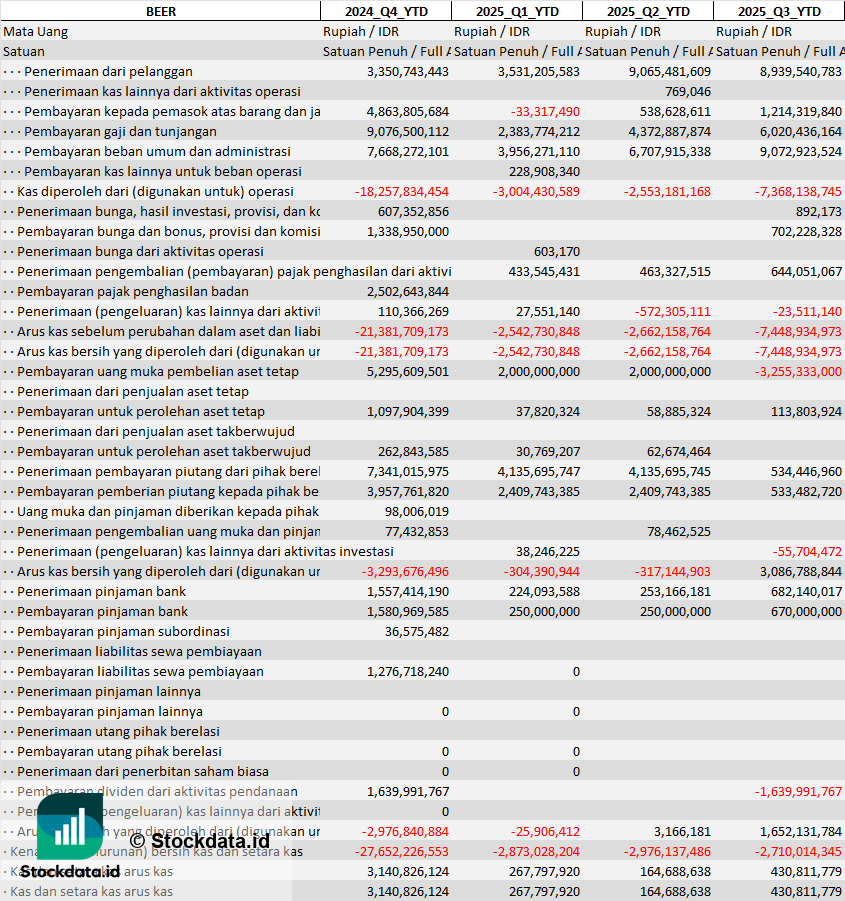Click the Satuan row label
This screenshot has height=901, width=845.
click(x=24, y=52)
